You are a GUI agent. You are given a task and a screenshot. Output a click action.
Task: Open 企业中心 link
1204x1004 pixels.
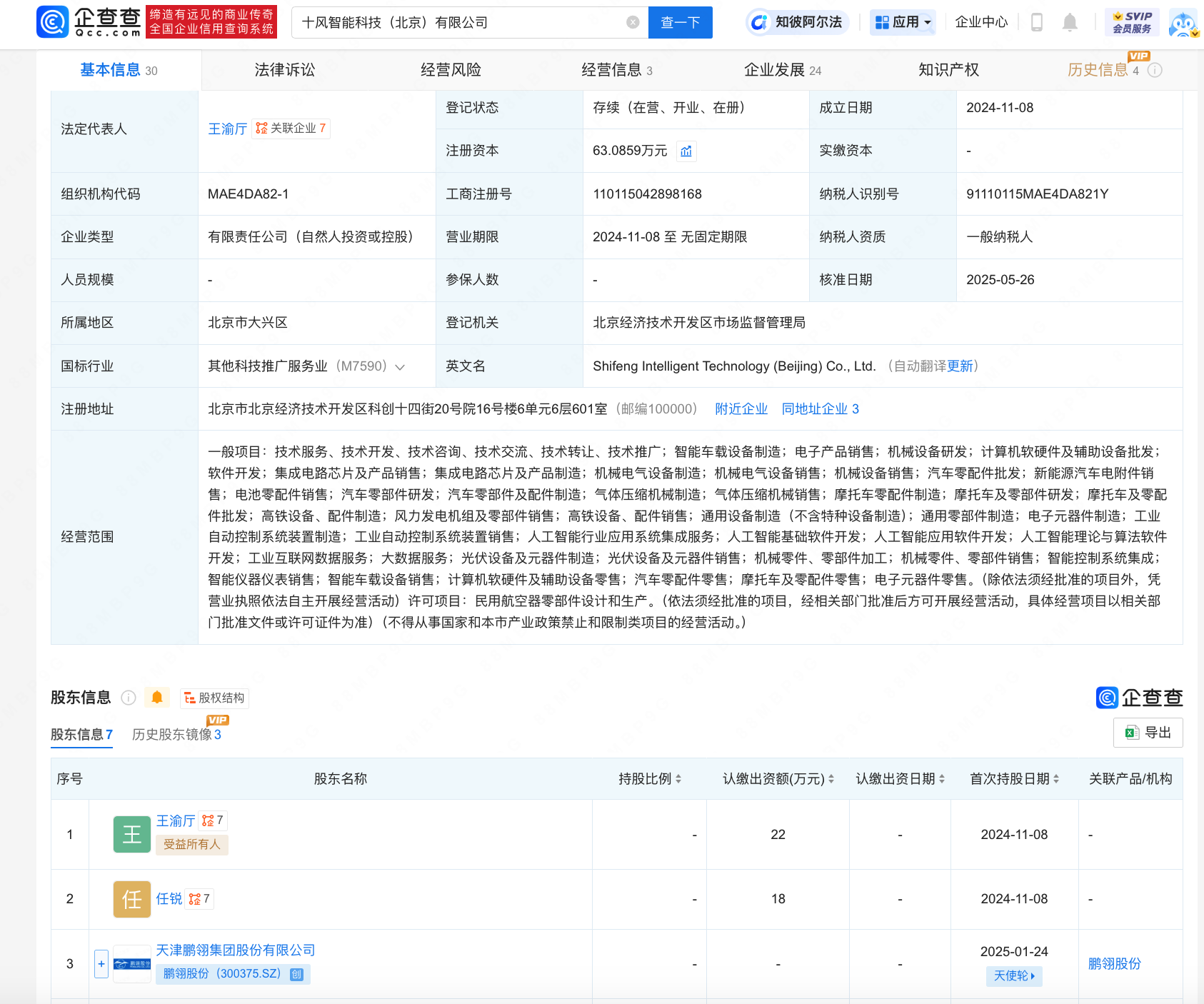(982, 22)
